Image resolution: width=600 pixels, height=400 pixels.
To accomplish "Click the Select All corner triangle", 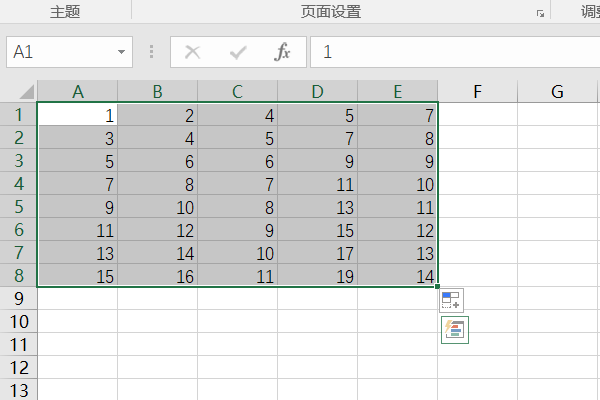I will coord(19,92).
